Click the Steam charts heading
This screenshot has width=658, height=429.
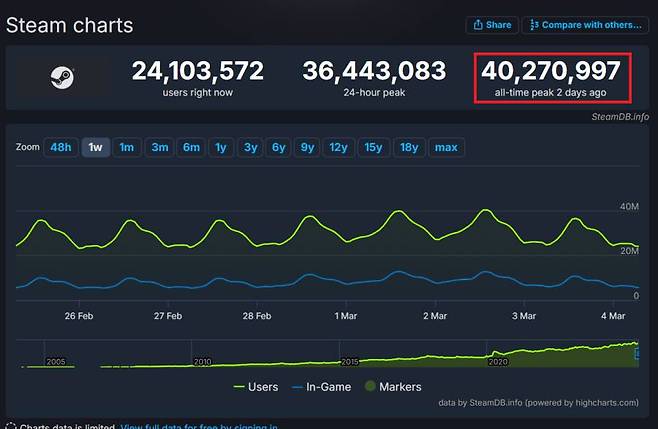tap(70, 26)
